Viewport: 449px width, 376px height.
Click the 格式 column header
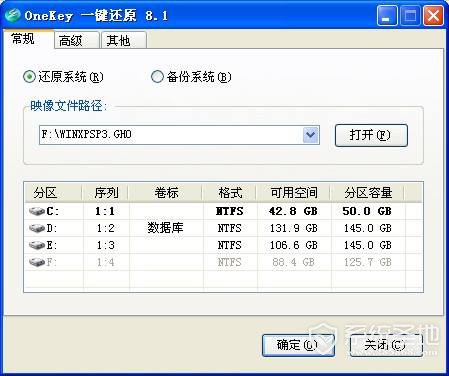[230, 193]
